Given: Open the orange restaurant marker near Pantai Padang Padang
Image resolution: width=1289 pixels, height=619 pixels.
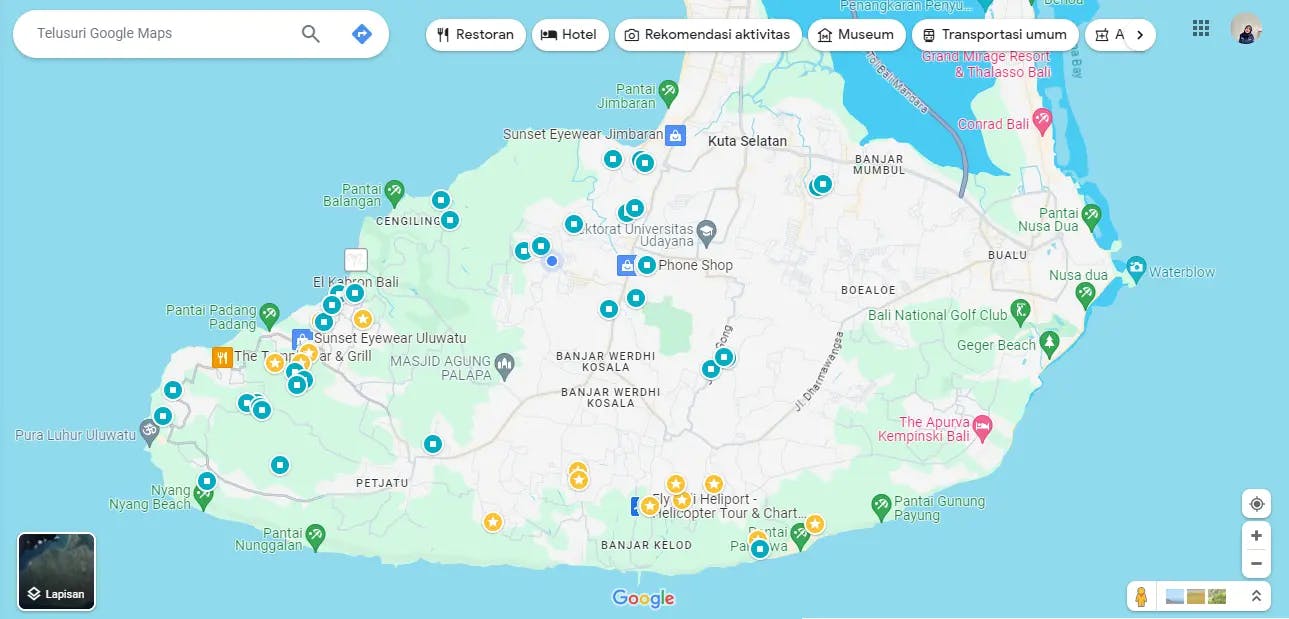Looking at the screenshot, I should [222, 356].
